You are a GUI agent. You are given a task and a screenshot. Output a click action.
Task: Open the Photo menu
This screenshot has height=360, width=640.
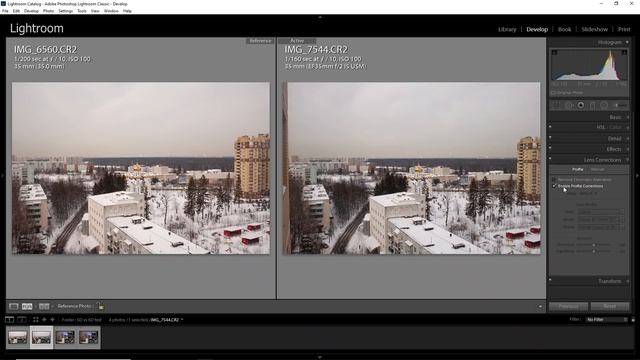coord(48,11)
